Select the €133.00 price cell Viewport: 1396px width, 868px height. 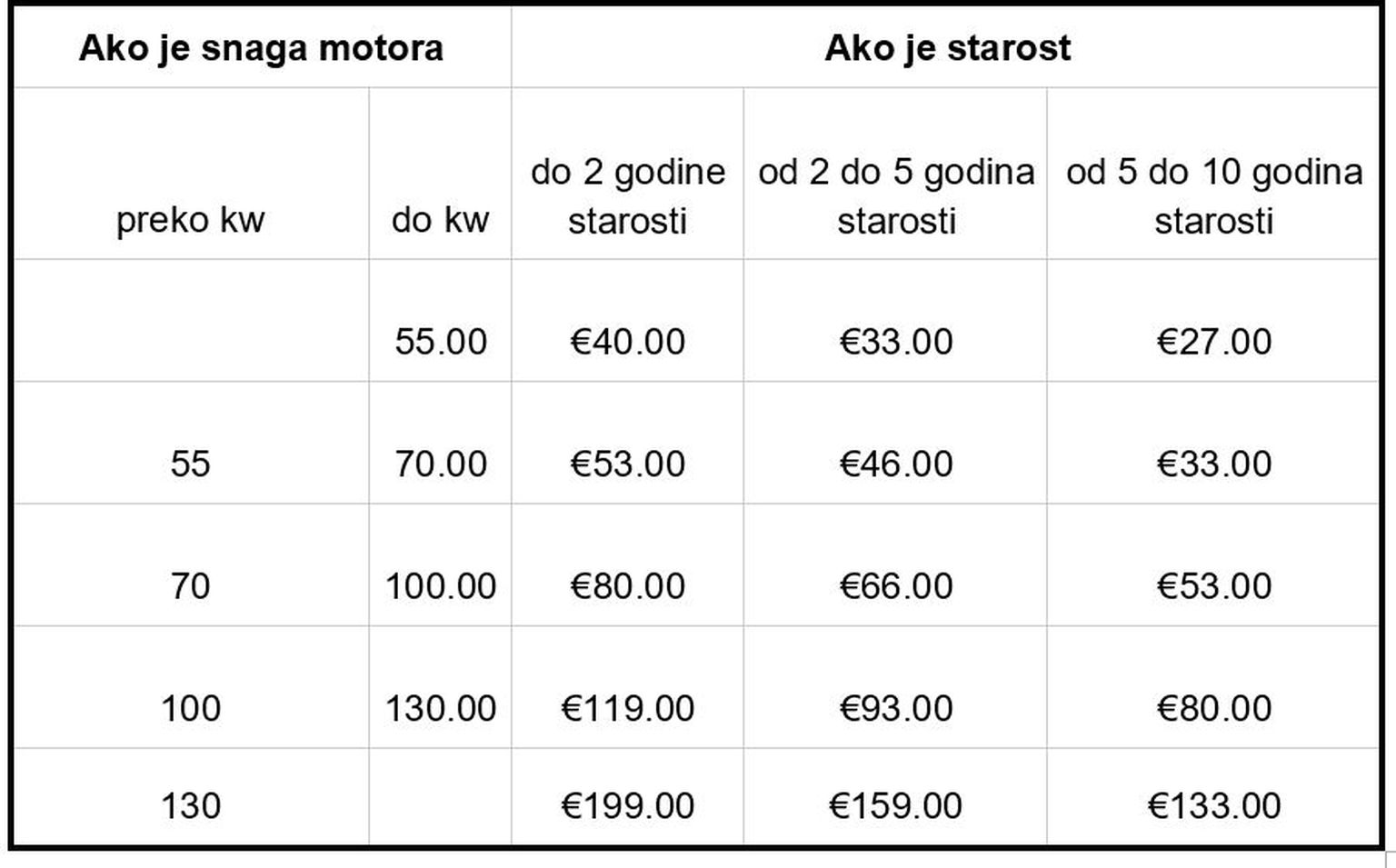point(1213,806)
